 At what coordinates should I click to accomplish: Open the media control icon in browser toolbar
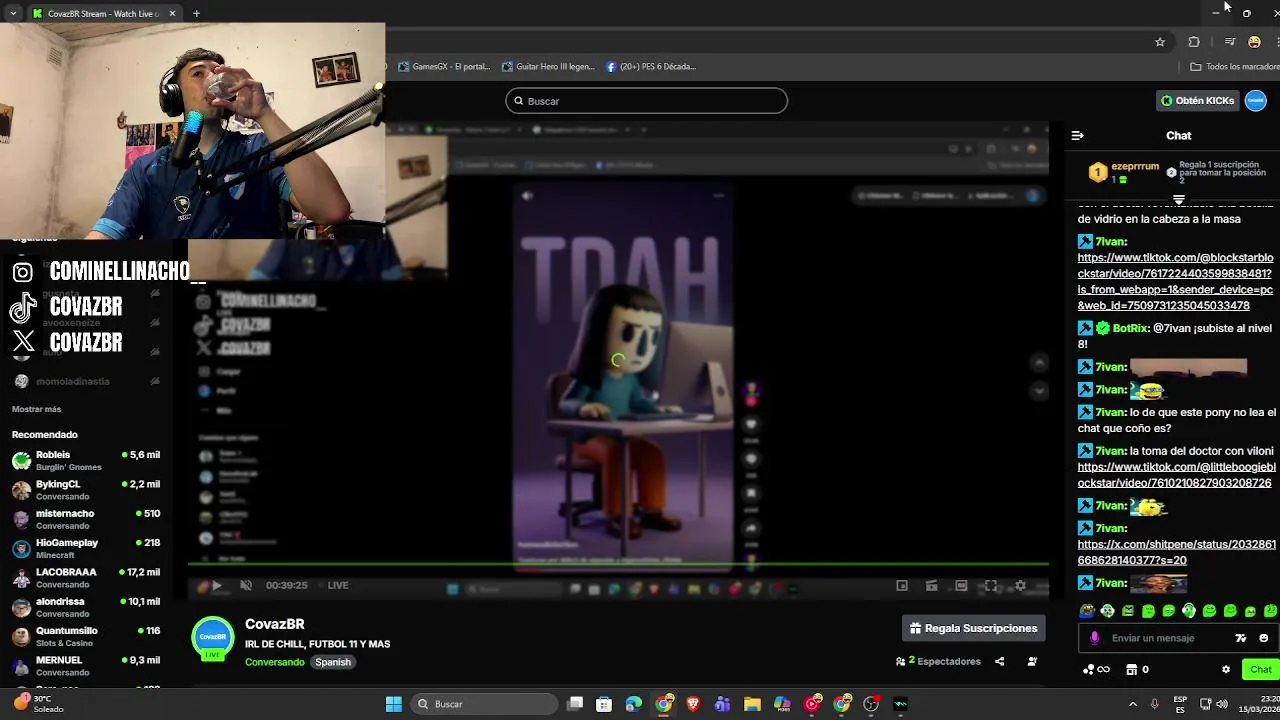pos(1230,42)
